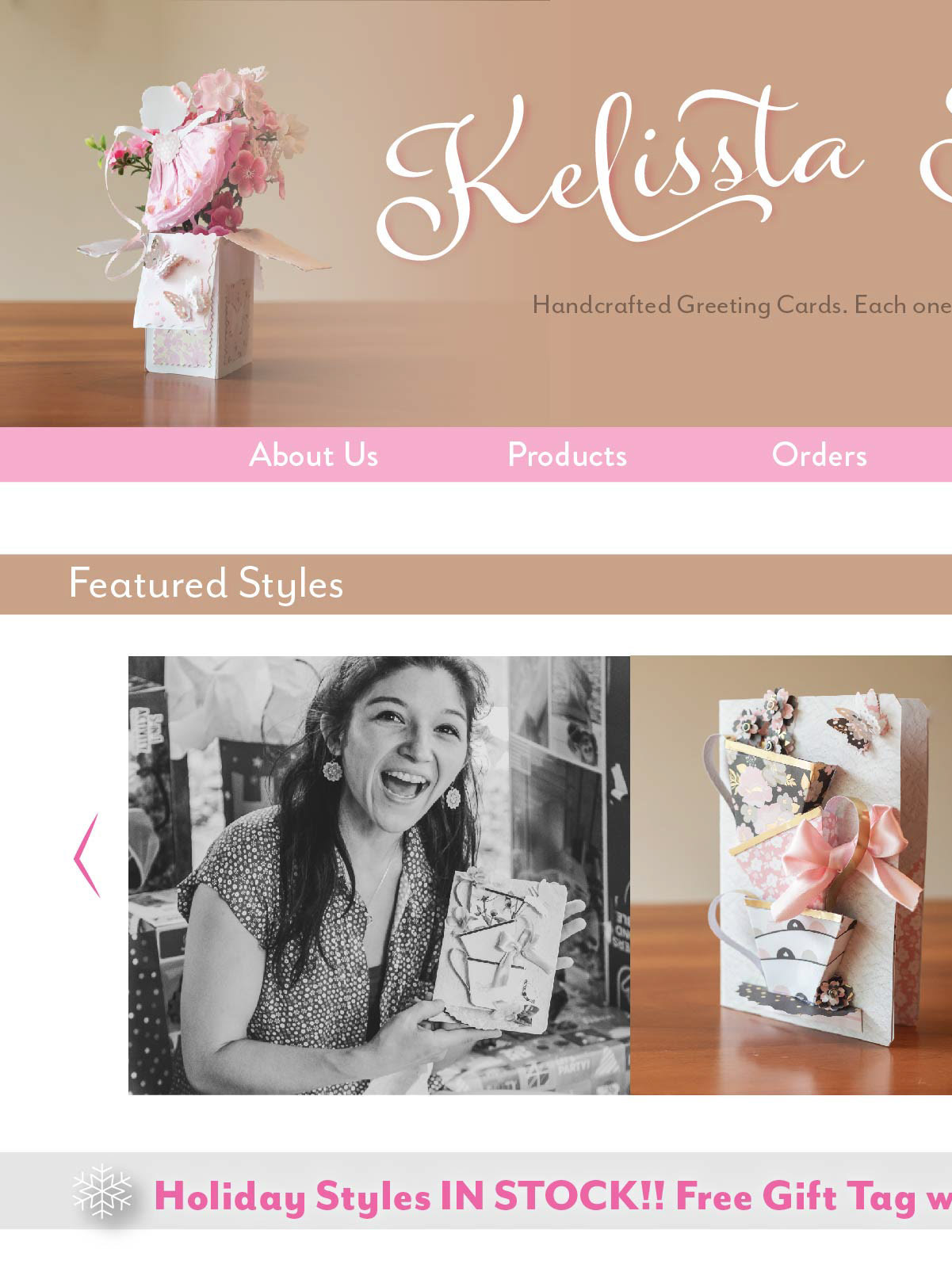Image resolution: width=952 pixels, height=1268 pixels.
Task: Select the black-and-white woman photo slide
Action: (x=379, y=875)
